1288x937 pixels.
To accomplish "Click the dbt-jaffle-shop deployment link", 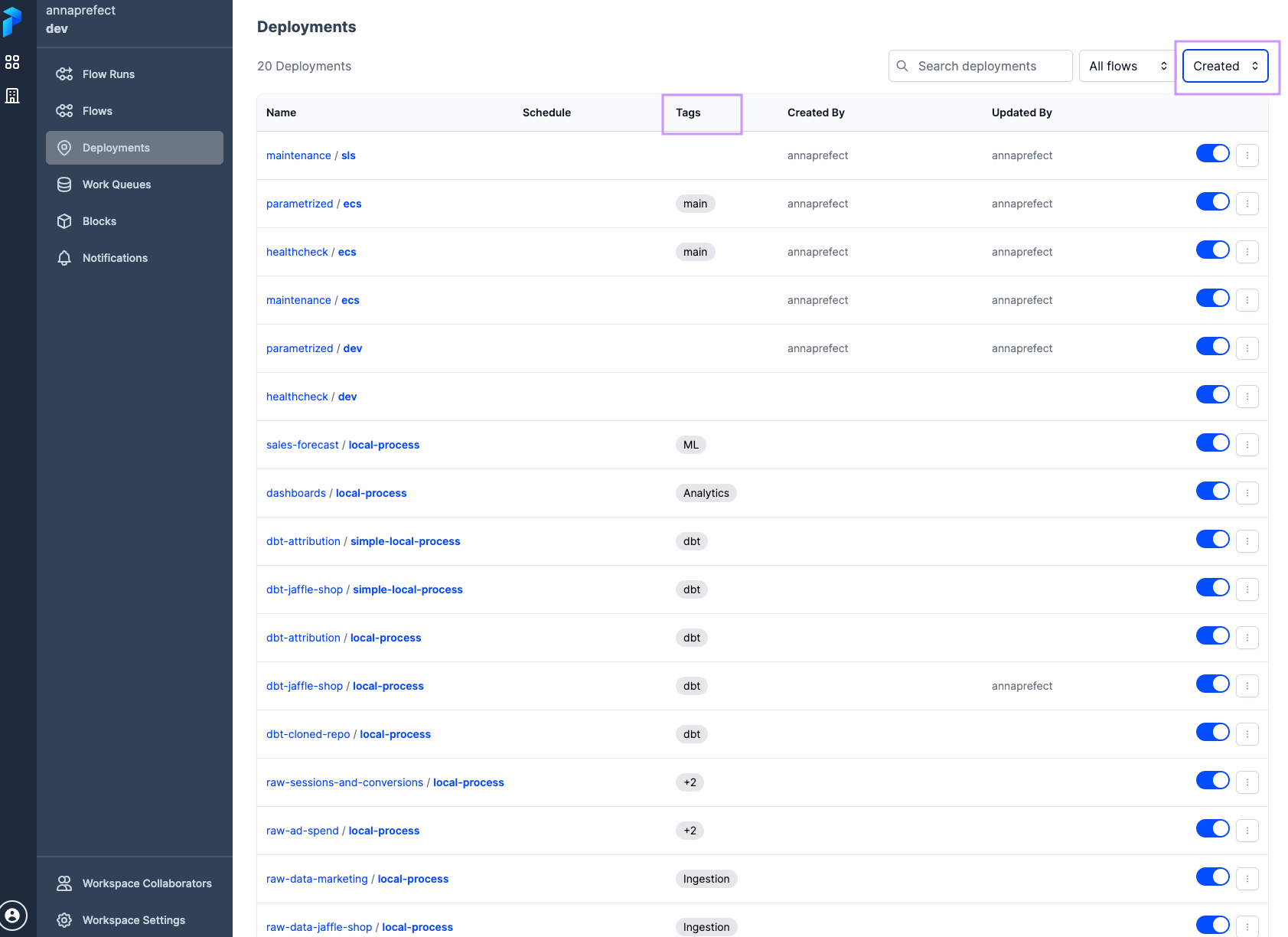I will [x=305, y=589].
